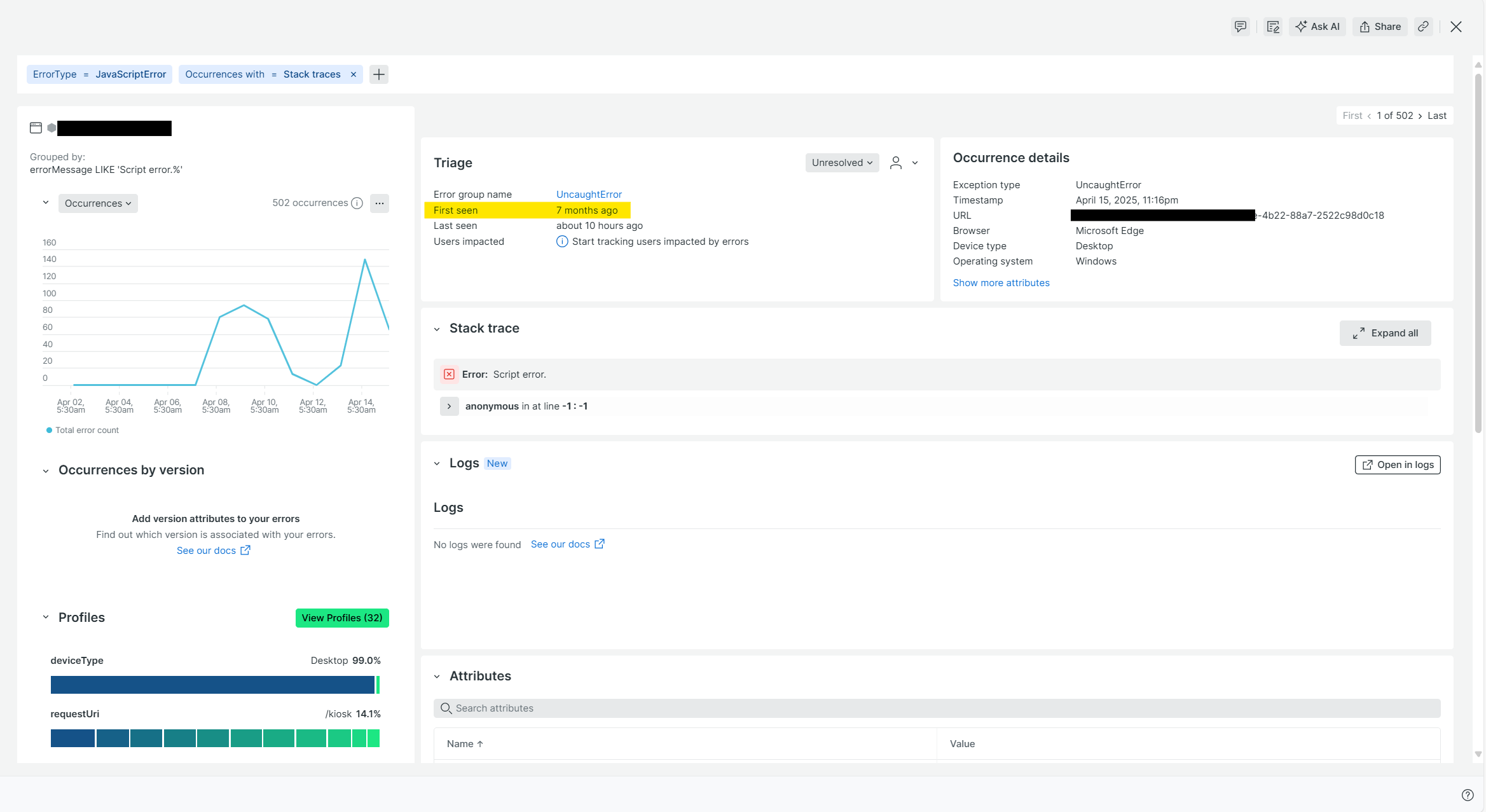Open the Unresolved status dropdown
Viewport: 1486px width, 812px height.
click(842, 163)
